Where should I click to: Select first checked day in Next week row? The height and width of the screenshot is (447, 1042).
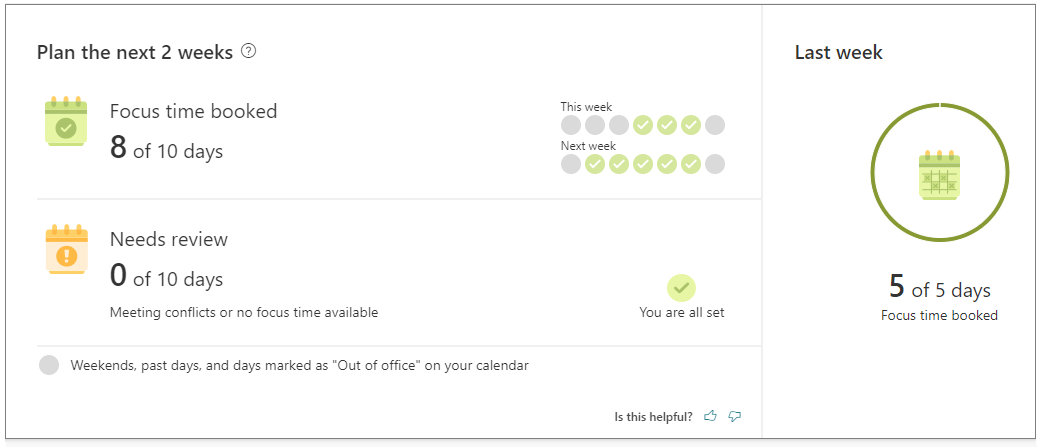(595, 164)
